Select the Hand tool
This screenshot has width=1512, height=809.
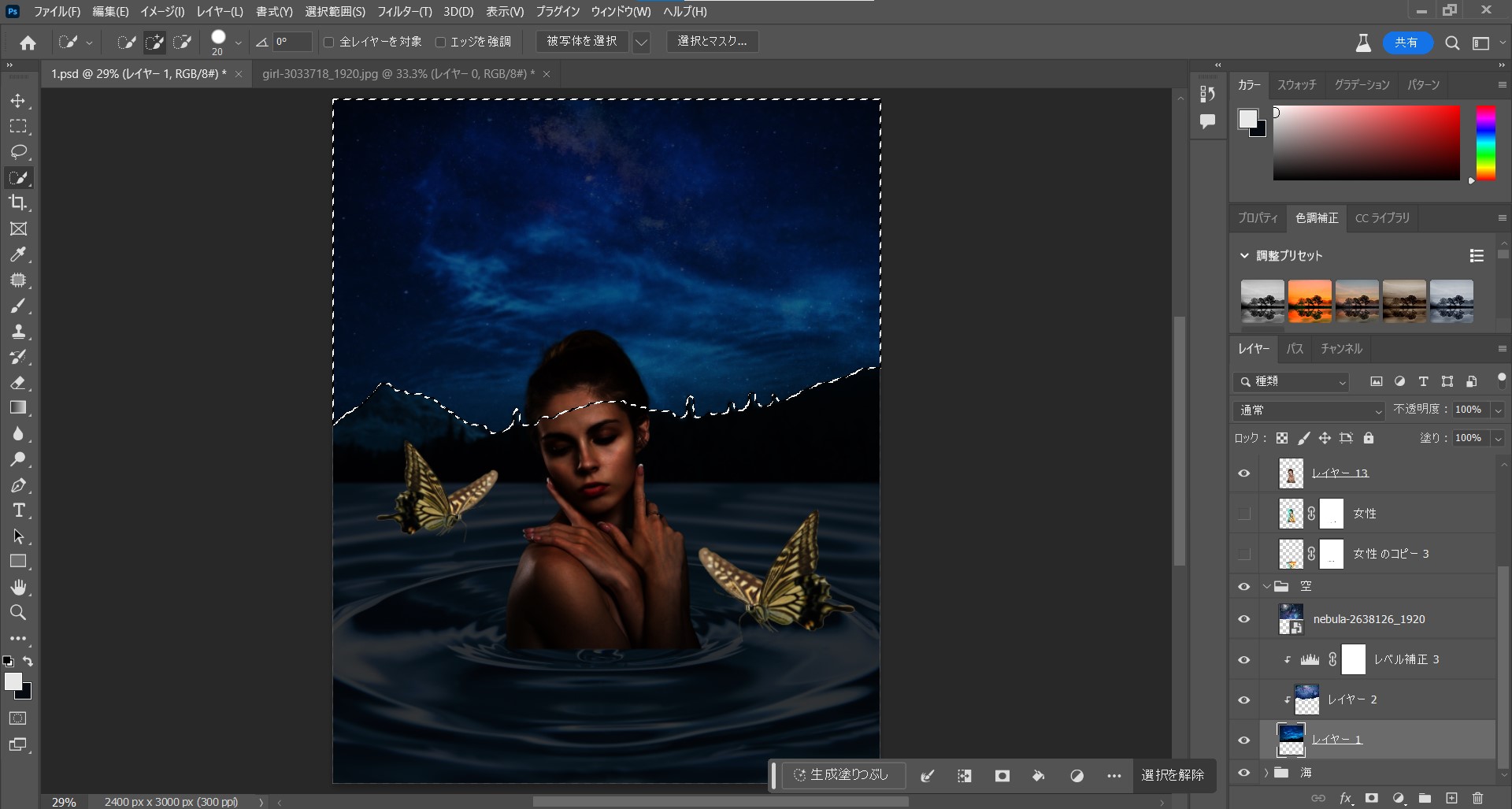tap(18, 588)
